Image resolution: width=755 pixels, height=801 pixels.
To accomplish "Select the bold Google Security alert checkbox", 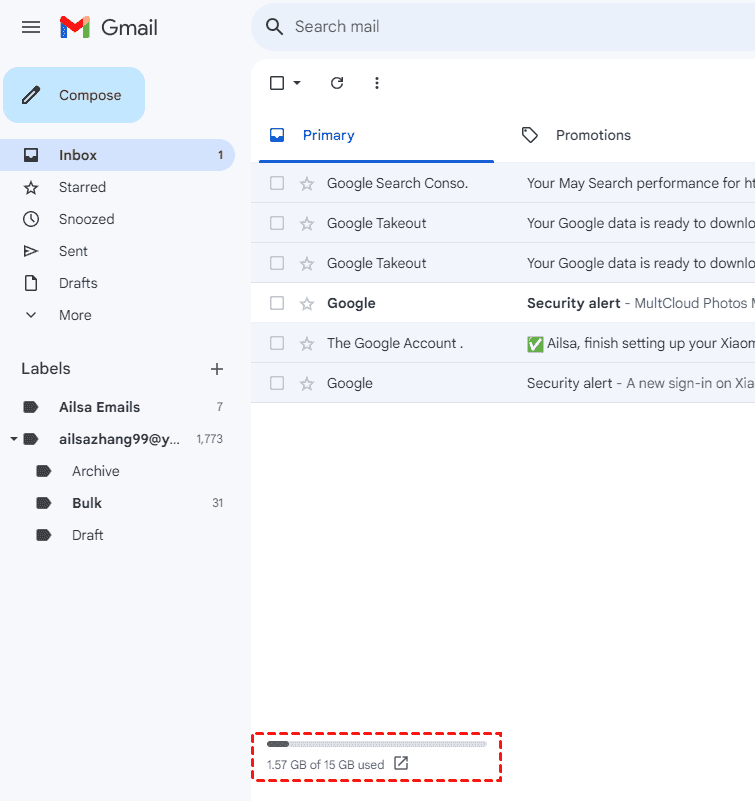I will click(x=277, y=303).
